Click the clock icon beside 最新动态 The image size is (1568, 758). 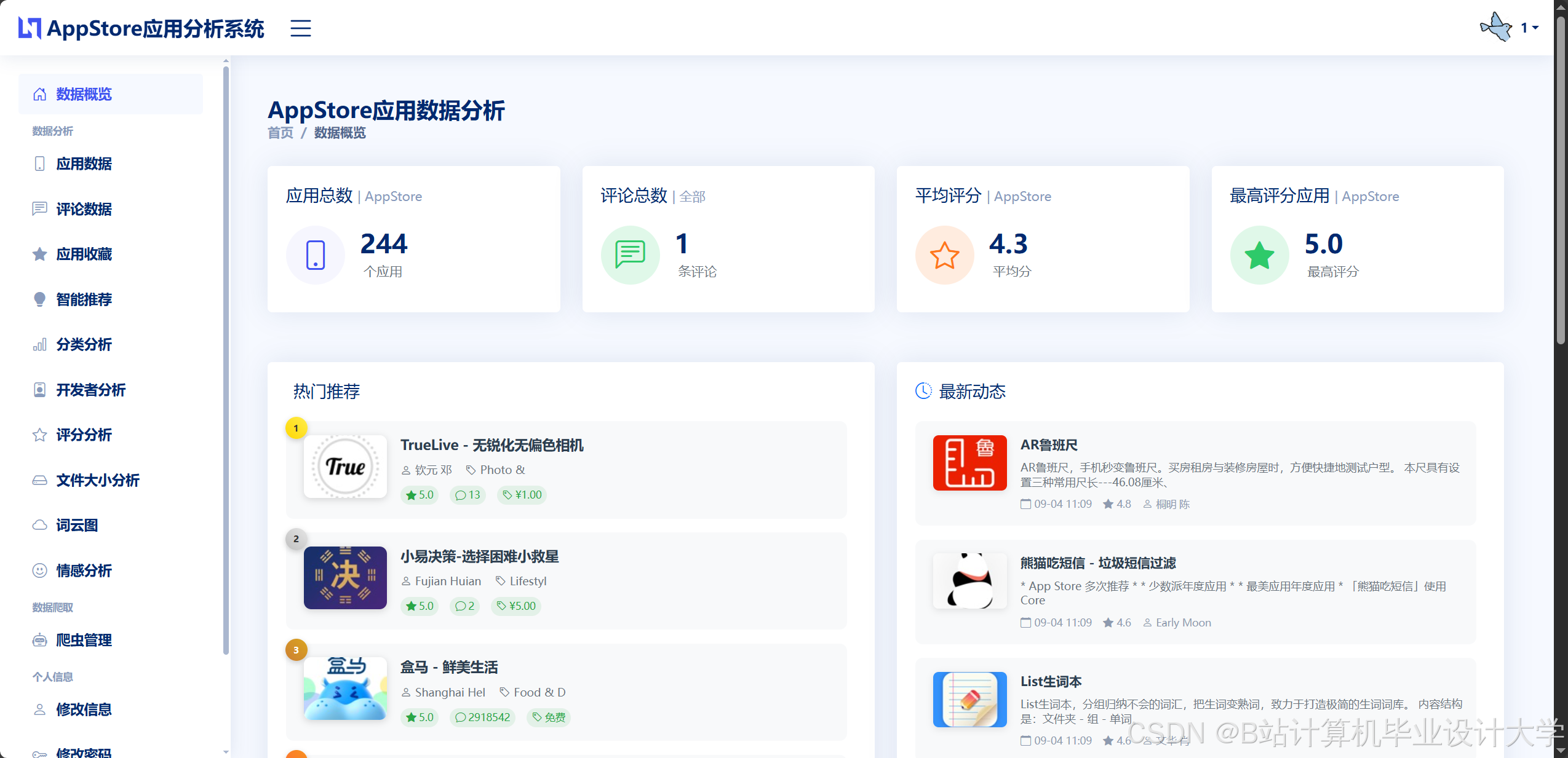point(923,391)
